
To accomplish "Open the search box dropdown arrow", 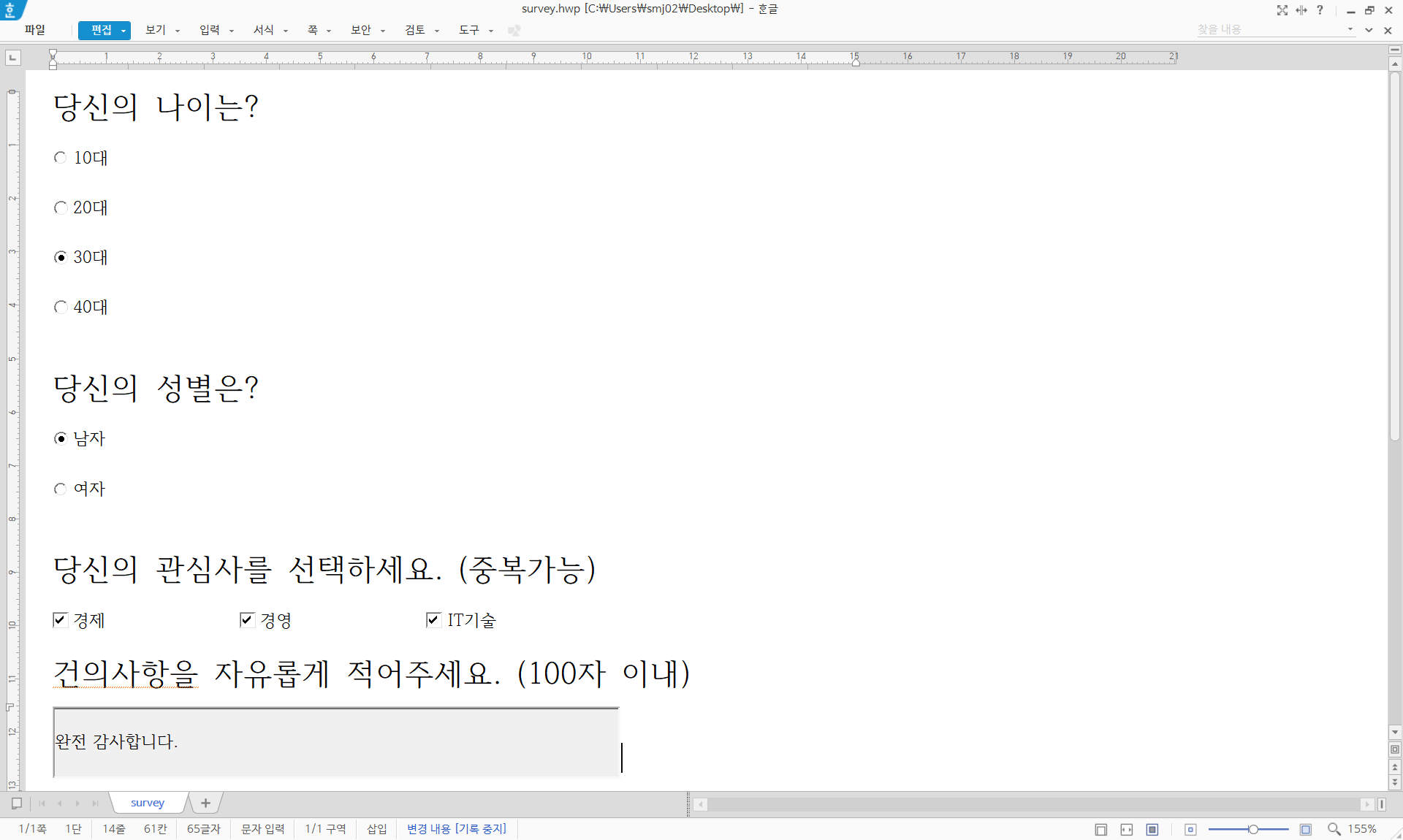I will tap(1350, 30).
